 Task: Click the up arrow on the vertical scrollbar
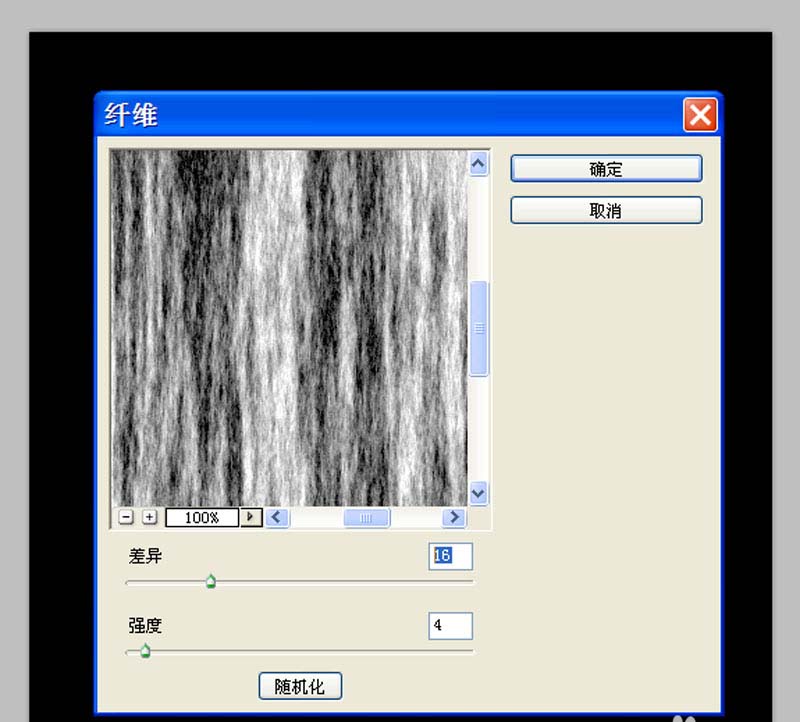pos(479,163)
